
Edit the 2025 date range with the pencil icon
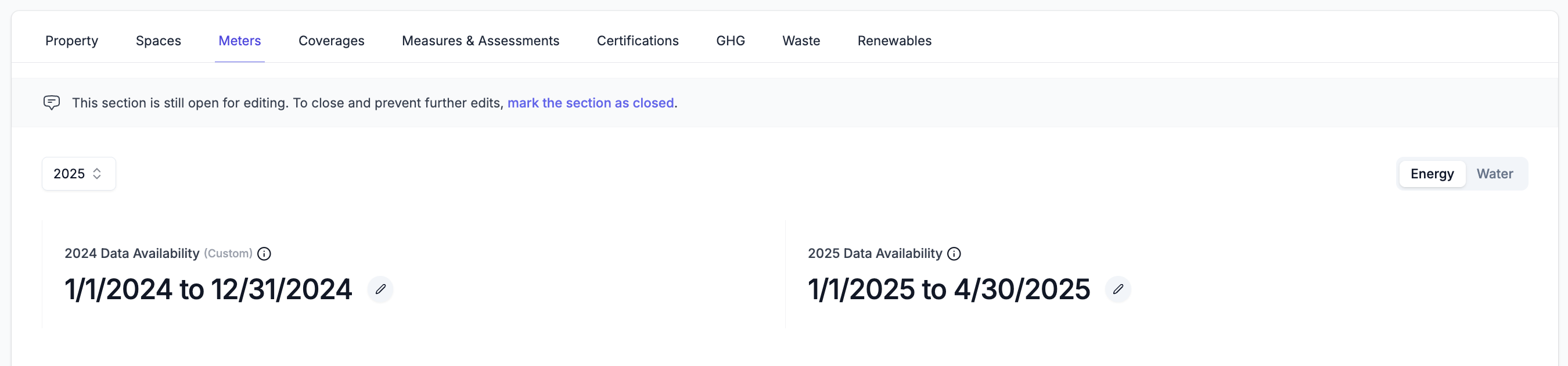pyautogui.click(x=1117, y=289)
